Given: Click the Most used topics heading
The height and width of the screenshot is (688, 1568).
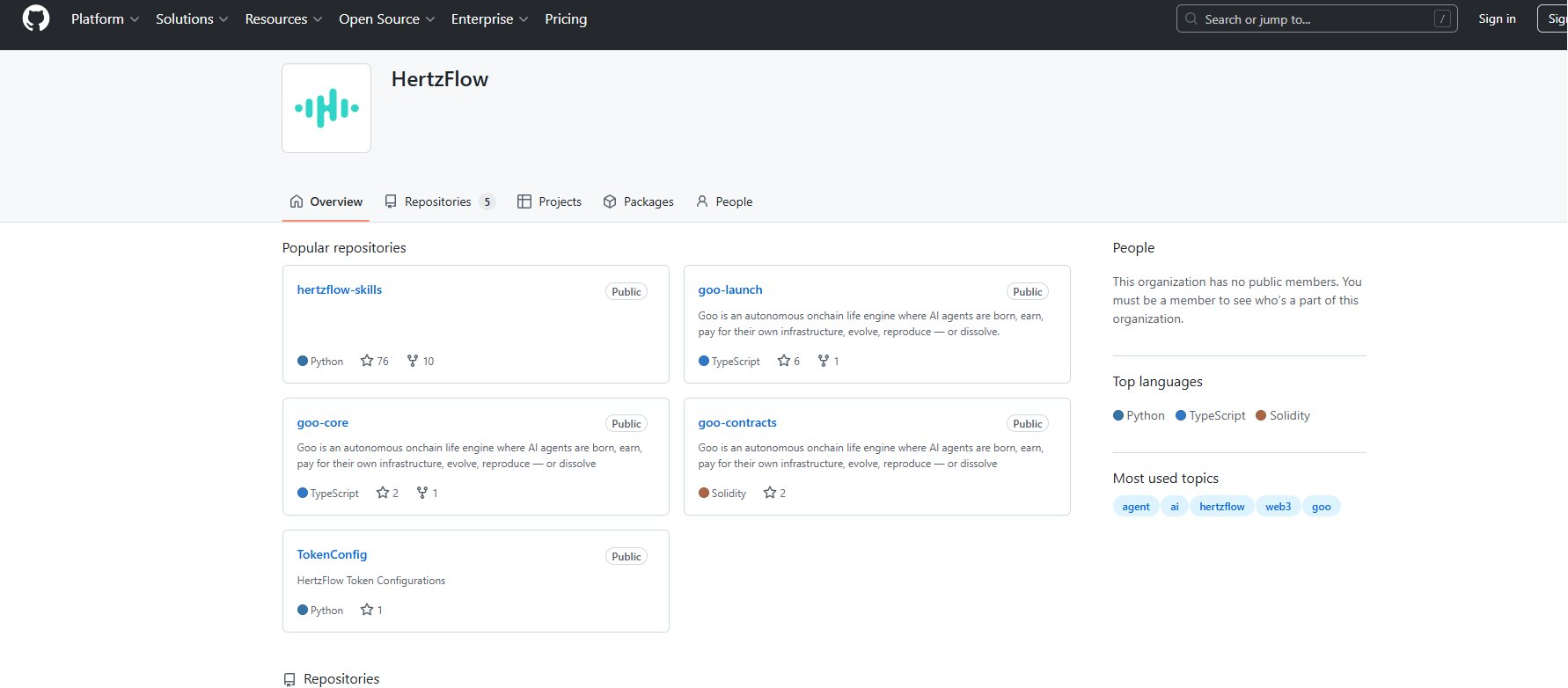Looking at the screenshot, I should [1166, 478].
